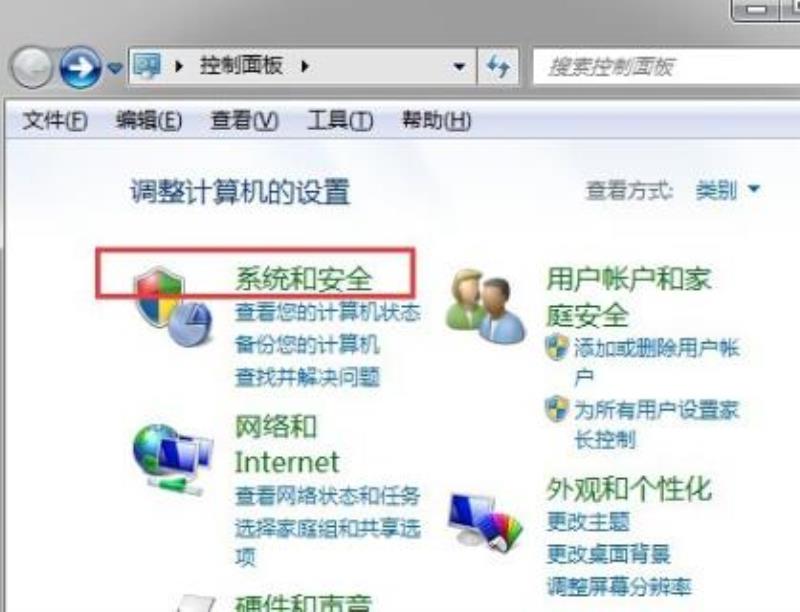The image size is (800, 612).
Task: Open the 查看(V) menu
Action: (x=244, y=121)
